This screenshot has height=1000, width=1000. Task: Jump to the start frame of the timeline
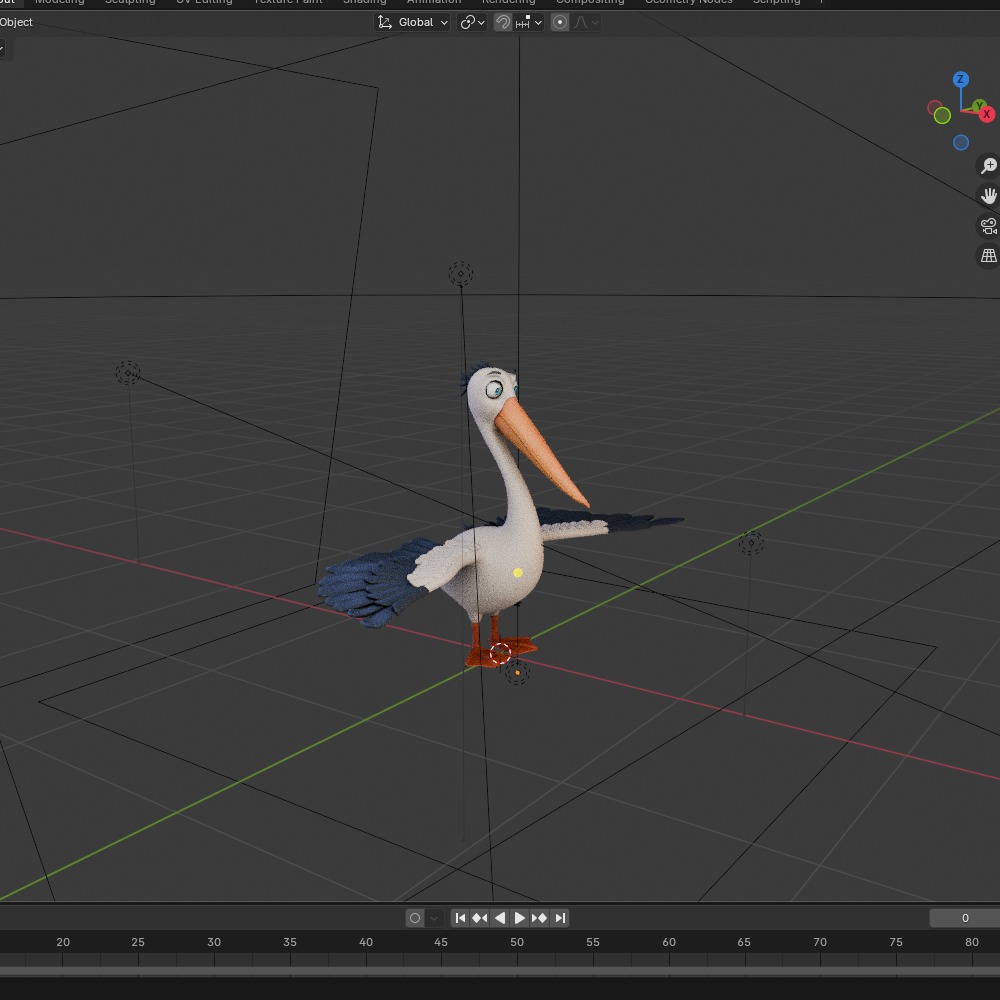pos(460,918)
